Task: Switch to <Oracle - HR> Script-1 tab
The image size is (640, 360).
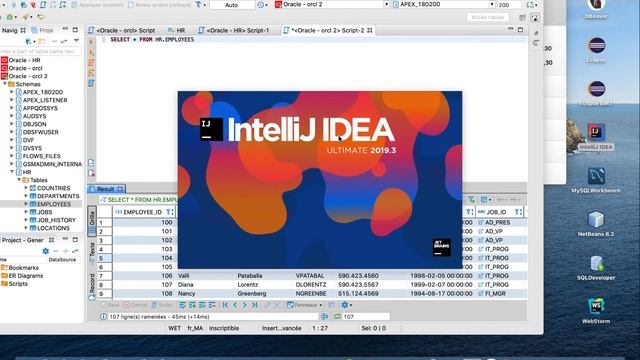Action: tap(233, 30)
